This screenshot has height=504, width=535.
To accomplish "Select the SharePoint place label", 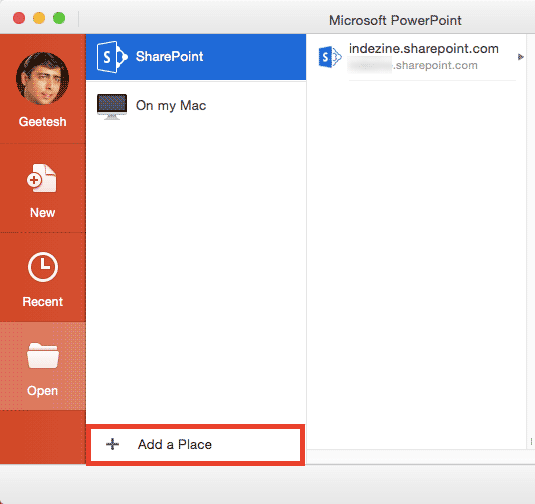I will 170,57.
